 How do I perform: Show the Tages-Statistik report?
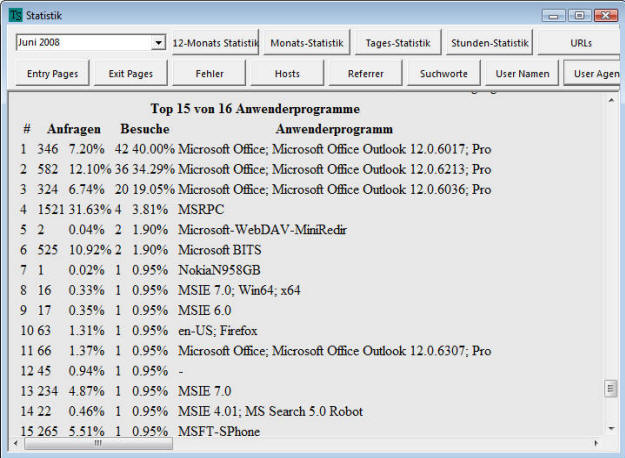point(398,42)
